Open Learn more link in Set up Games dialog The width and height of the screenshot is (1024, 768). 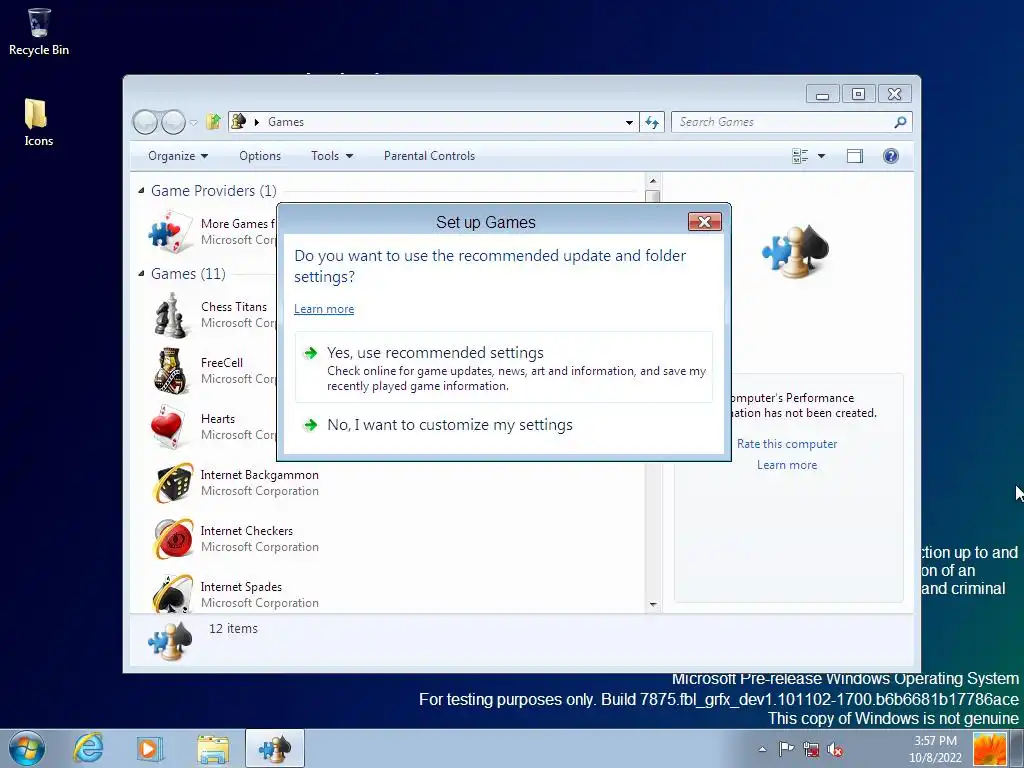(x=324, y=309)
